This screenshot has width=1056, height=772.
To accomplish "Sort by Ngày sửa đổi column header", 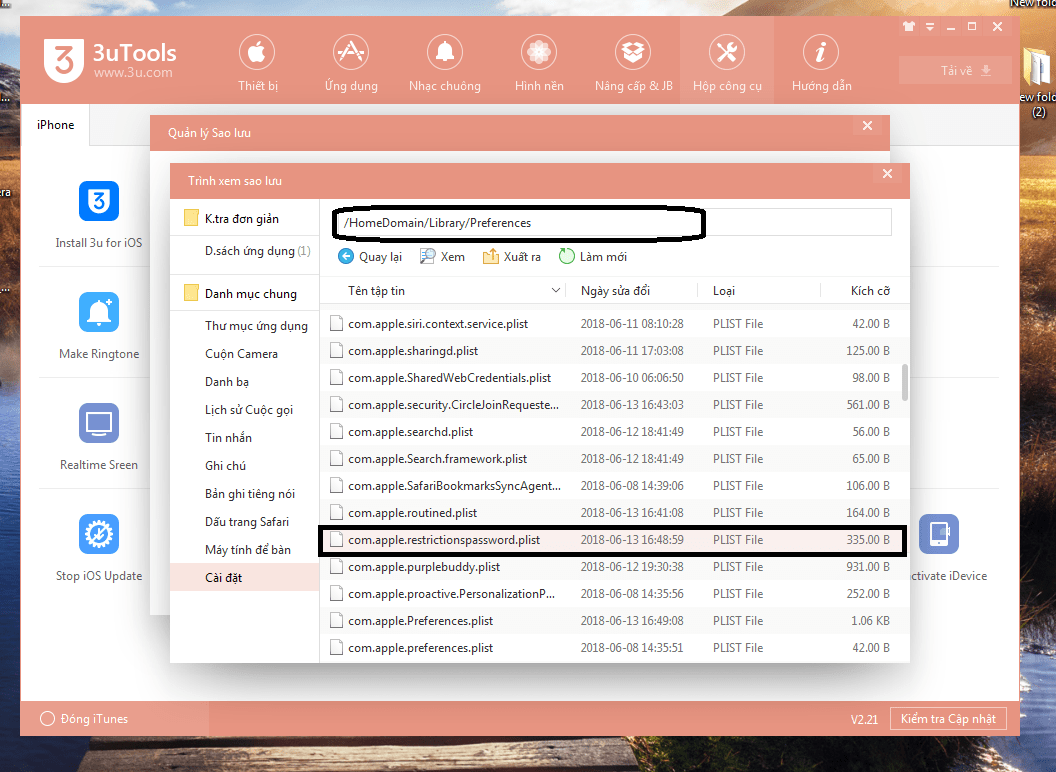I will click(632, 291).
